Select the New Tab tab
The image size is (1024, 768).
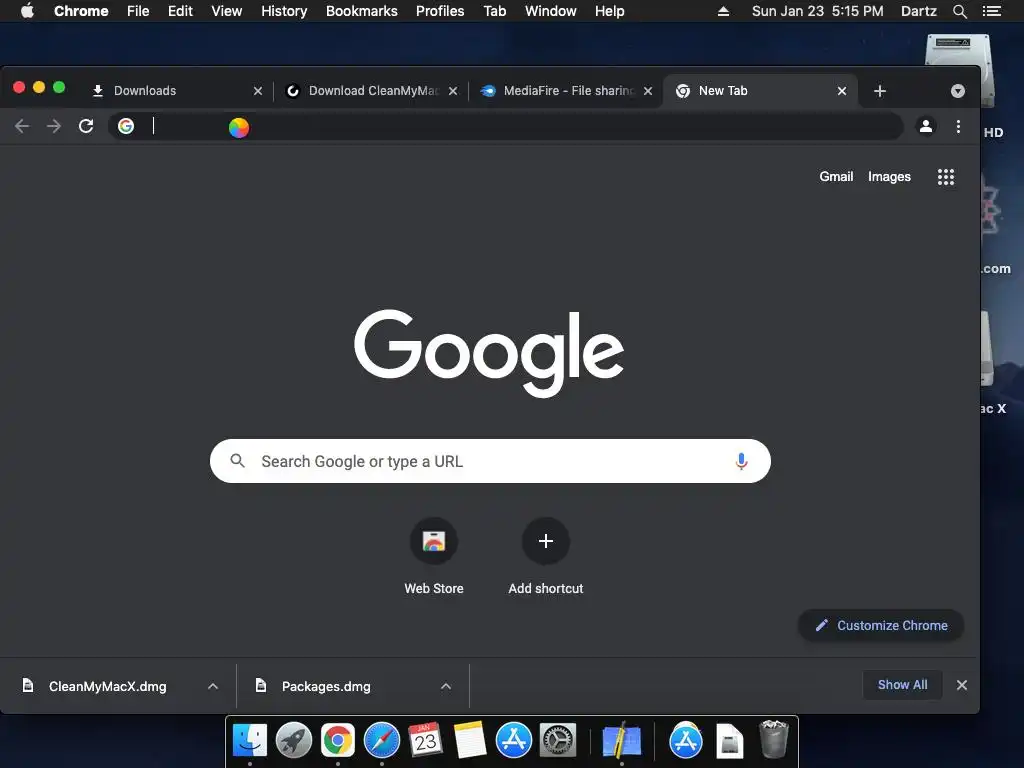[761, 91]
